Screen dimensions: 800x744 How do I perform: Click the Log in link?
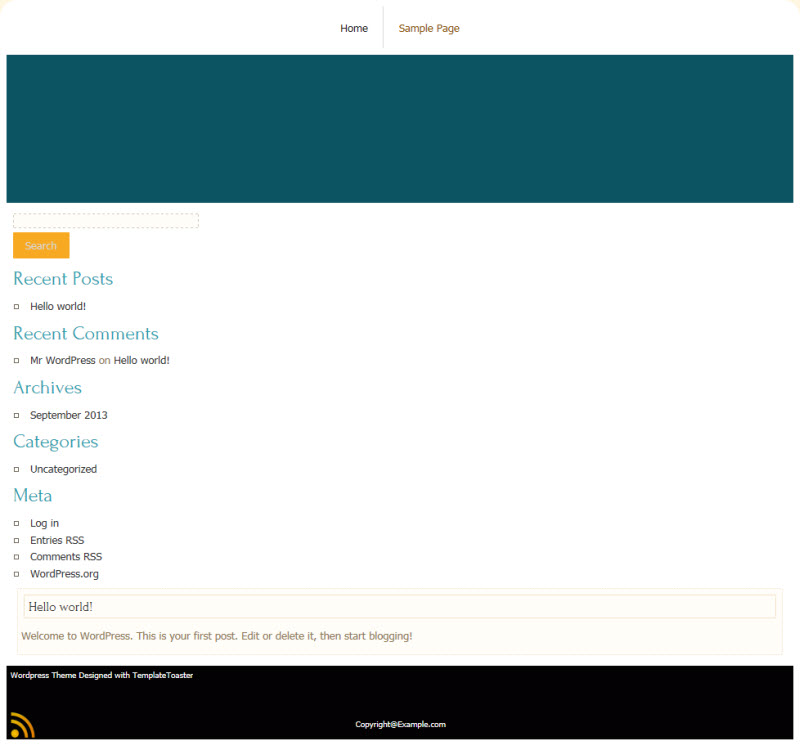44,523
